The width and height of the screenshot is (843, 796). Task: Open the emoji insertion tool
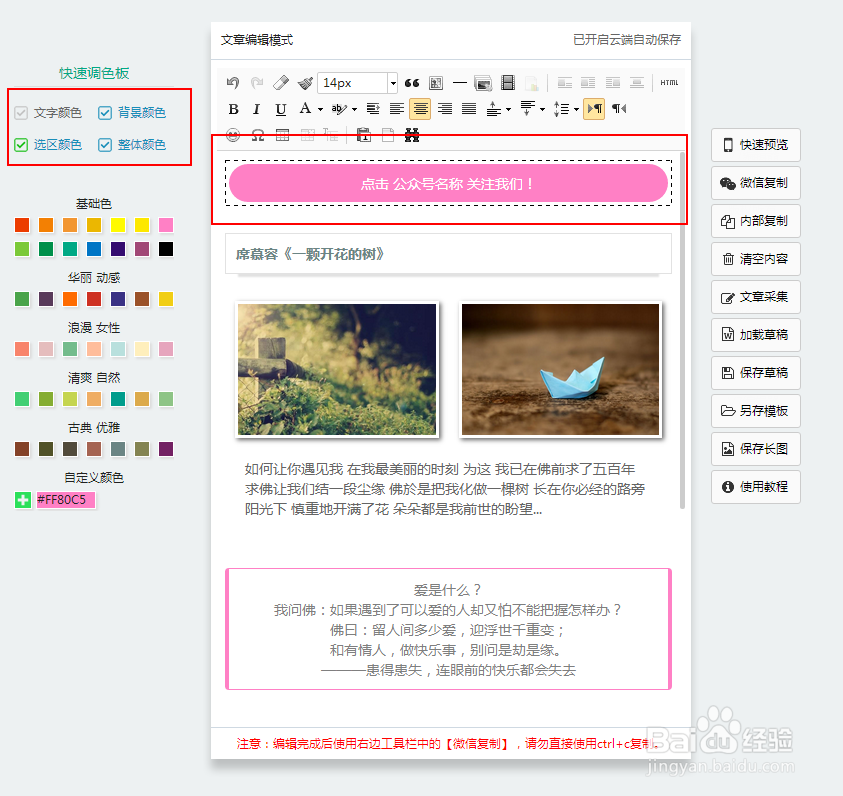235,134
